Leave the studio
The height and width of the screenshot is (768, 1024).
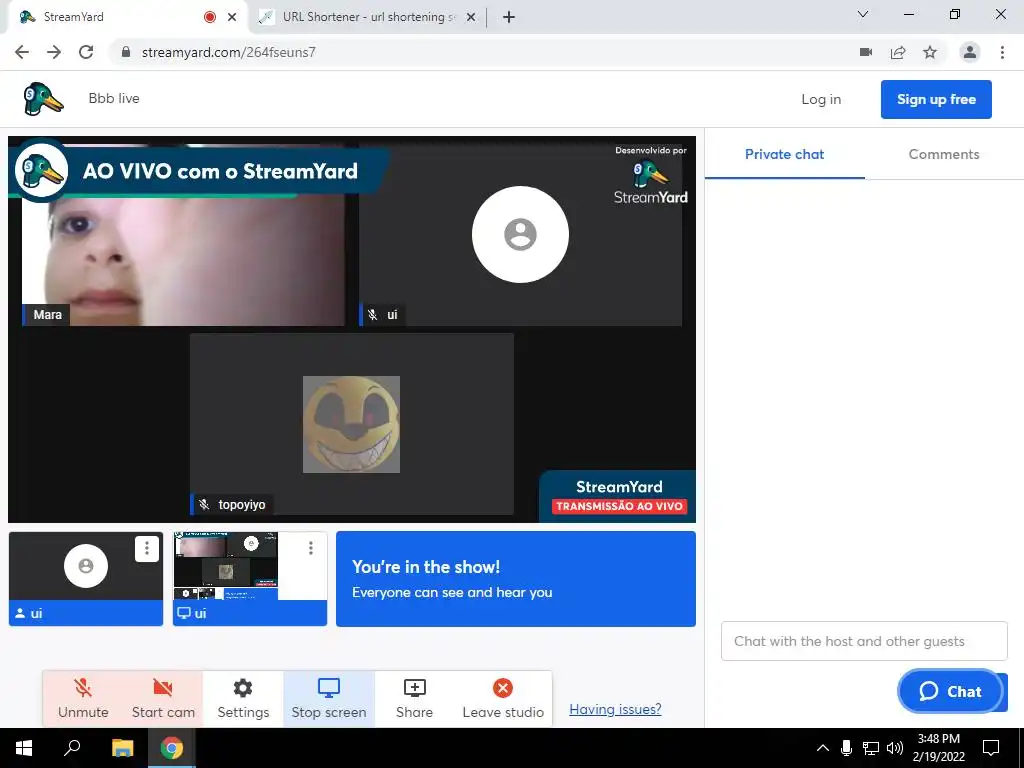503,698
